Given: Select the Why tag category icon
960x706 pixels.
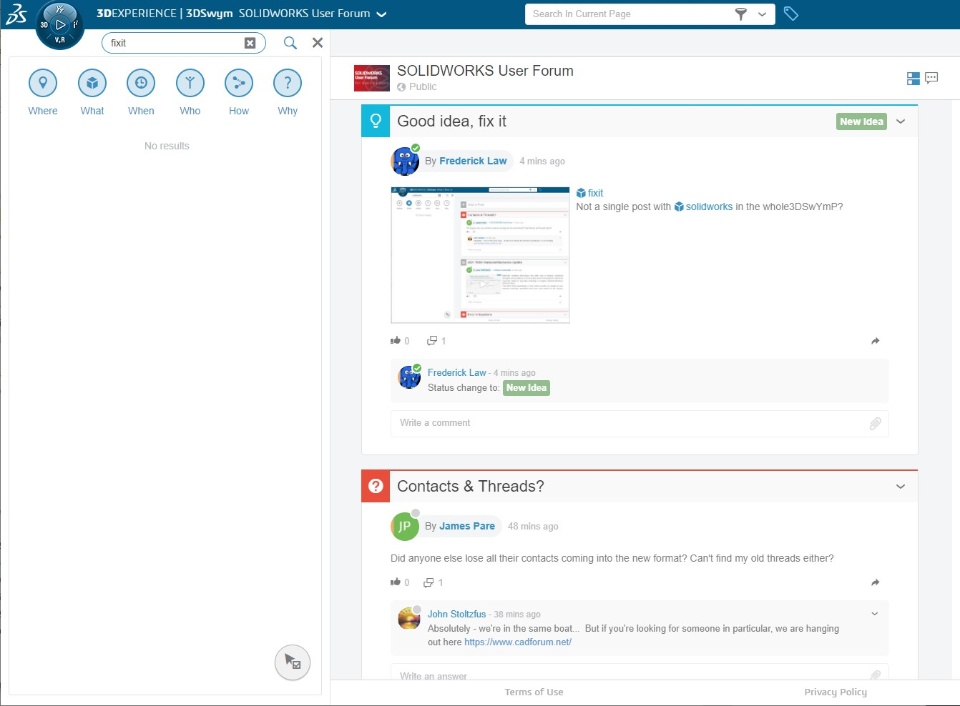Looking at the screenshot, I should (287, 83).
